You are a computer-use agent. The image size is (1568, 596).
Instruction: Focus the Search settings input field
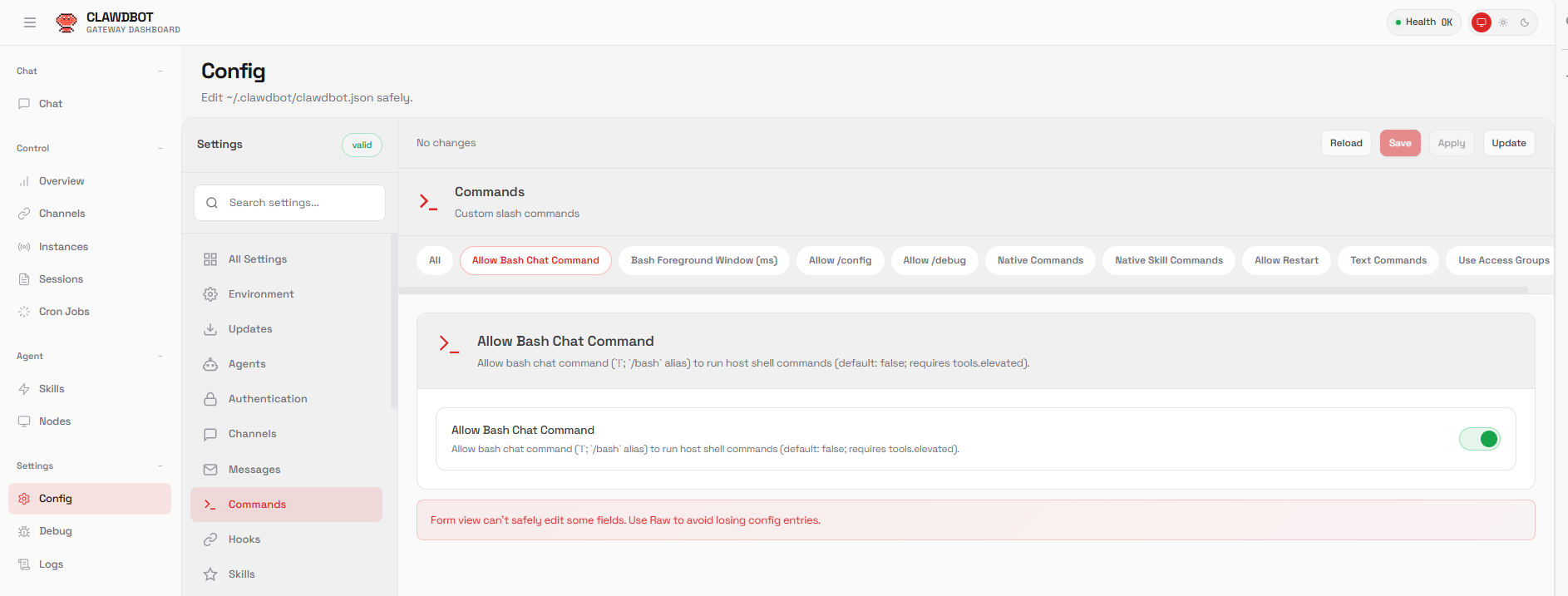point(299,203)
